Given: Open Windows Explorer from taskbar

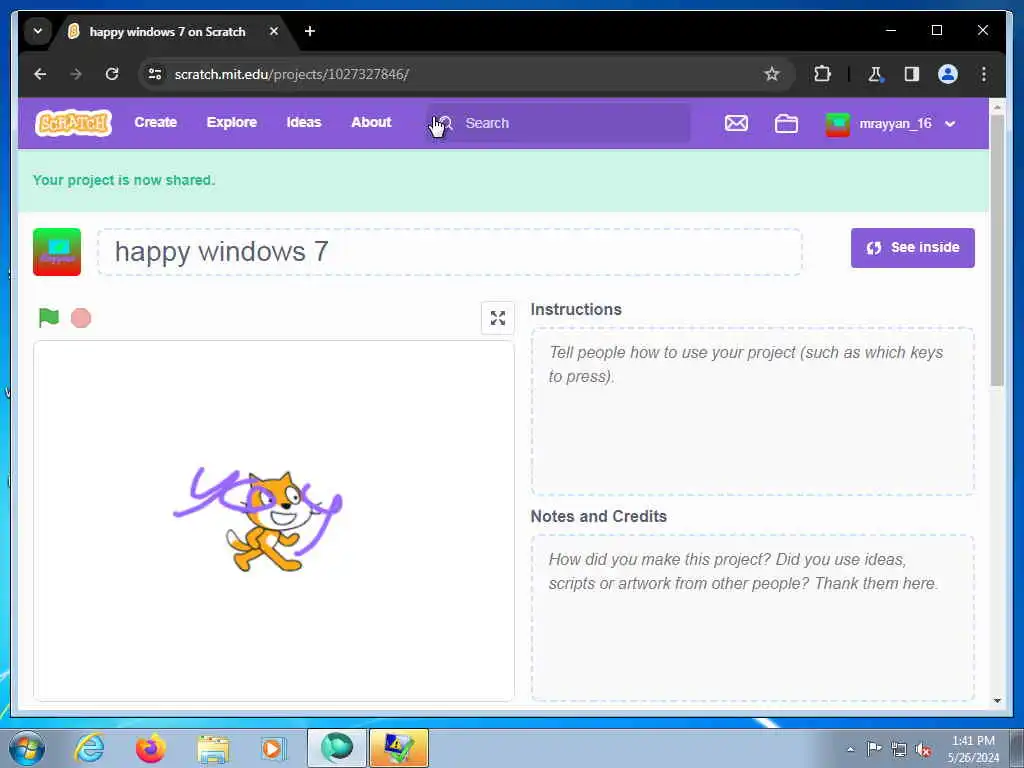Looking at the screenshot, I should (213, 748).
